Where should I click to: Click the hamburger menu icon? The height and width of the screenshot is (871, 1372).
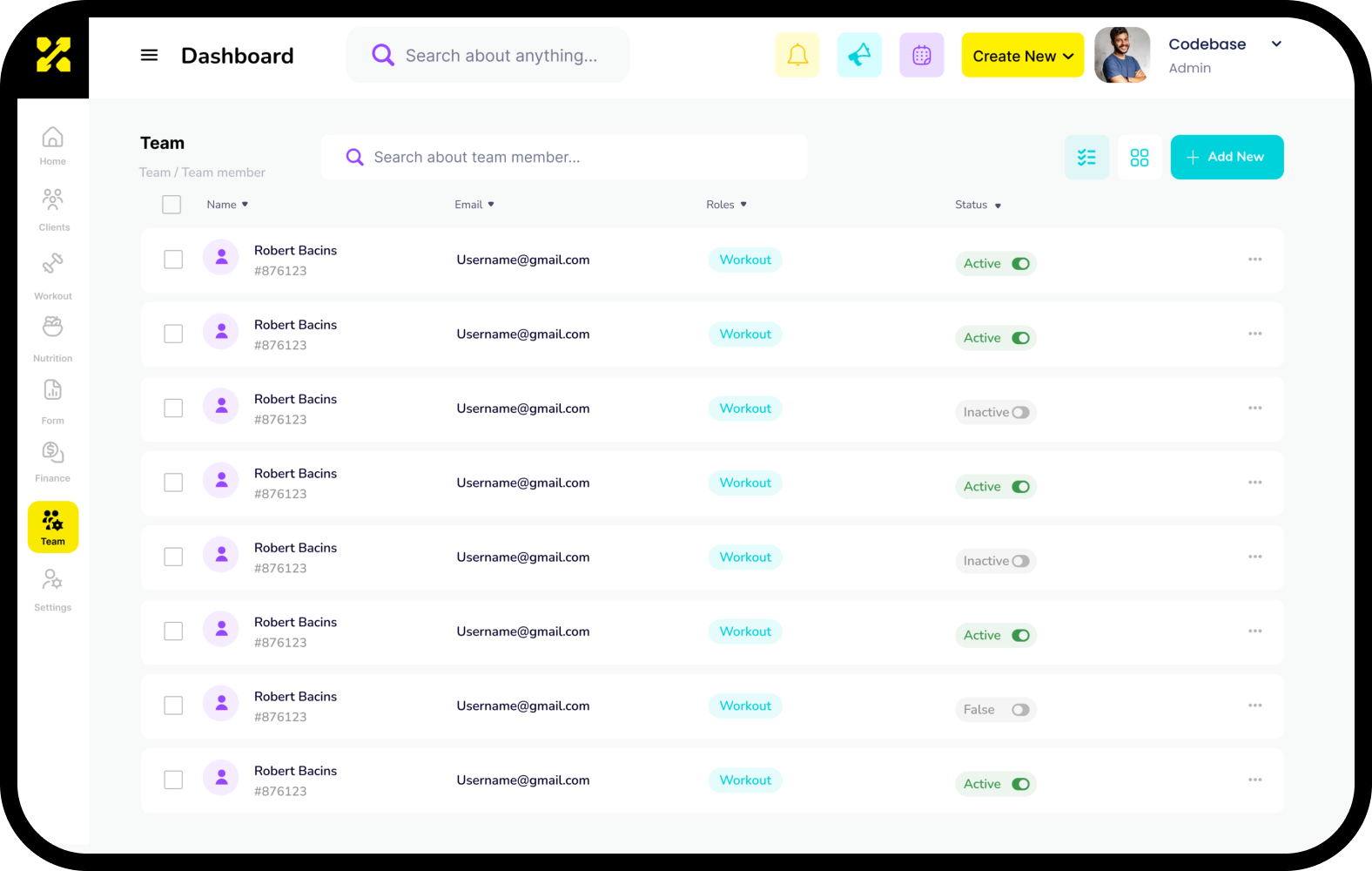150,56
